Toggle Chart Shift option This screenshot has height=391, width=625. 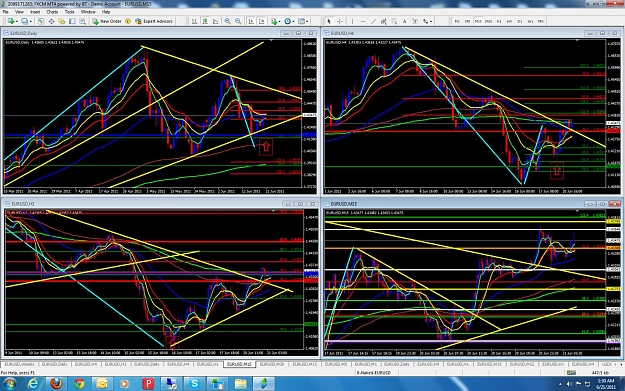click(261, 21)
